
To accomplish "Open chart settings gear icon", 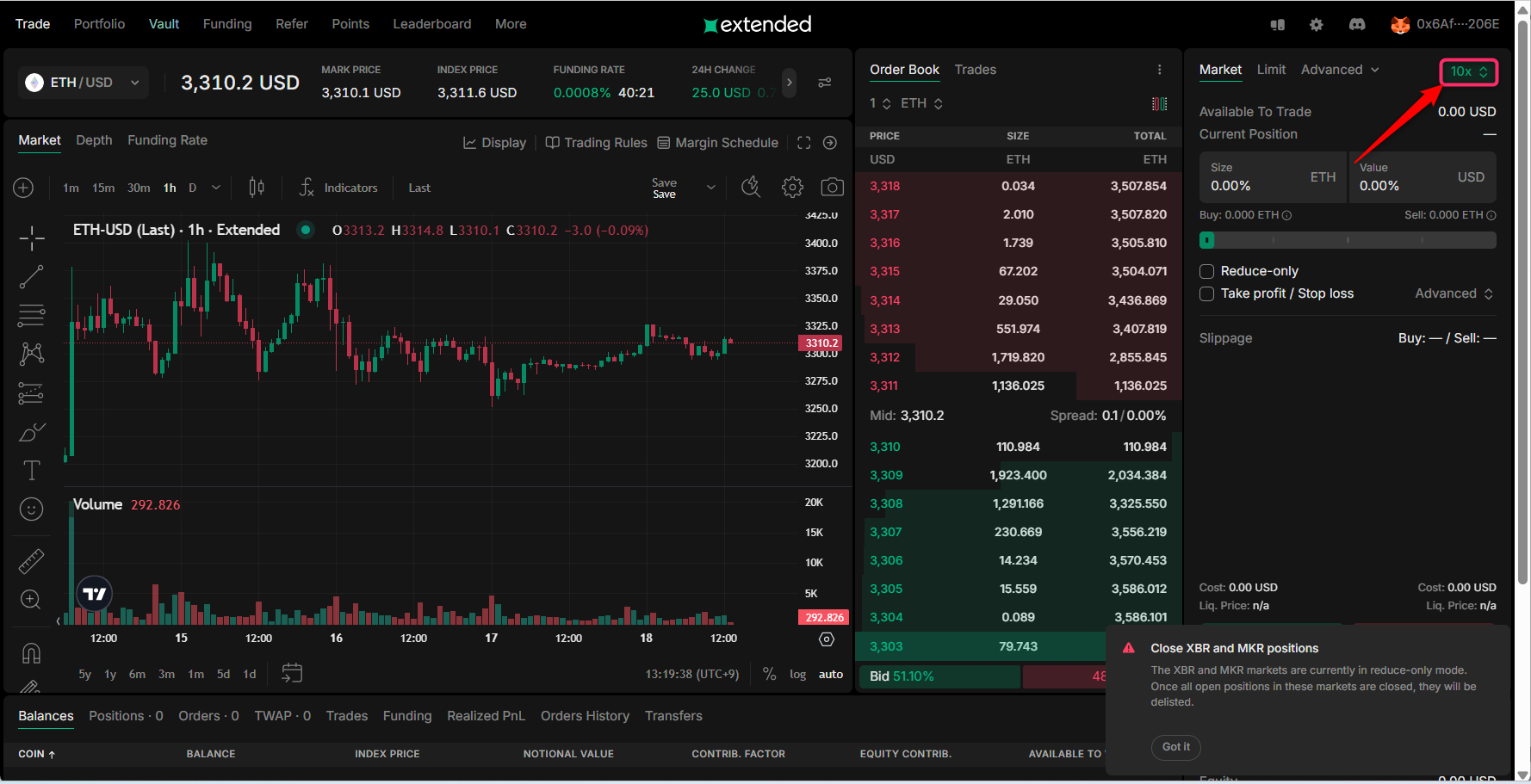I will 792,188.
